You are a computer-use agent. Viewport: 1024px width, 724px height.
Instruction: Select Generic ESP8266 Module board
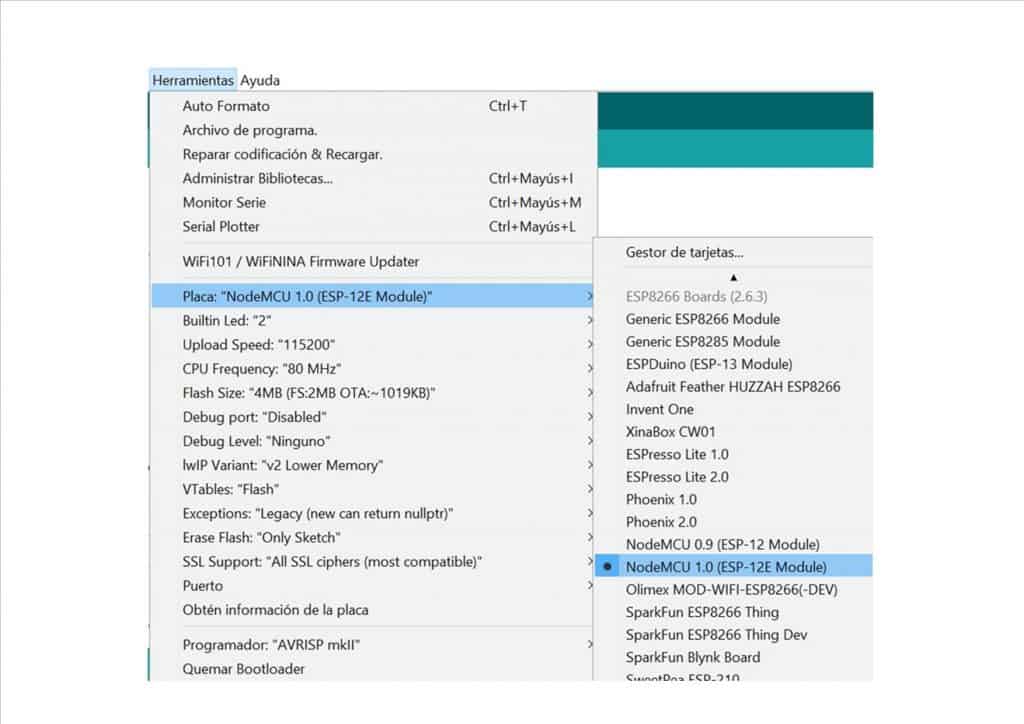click(702, 319)
